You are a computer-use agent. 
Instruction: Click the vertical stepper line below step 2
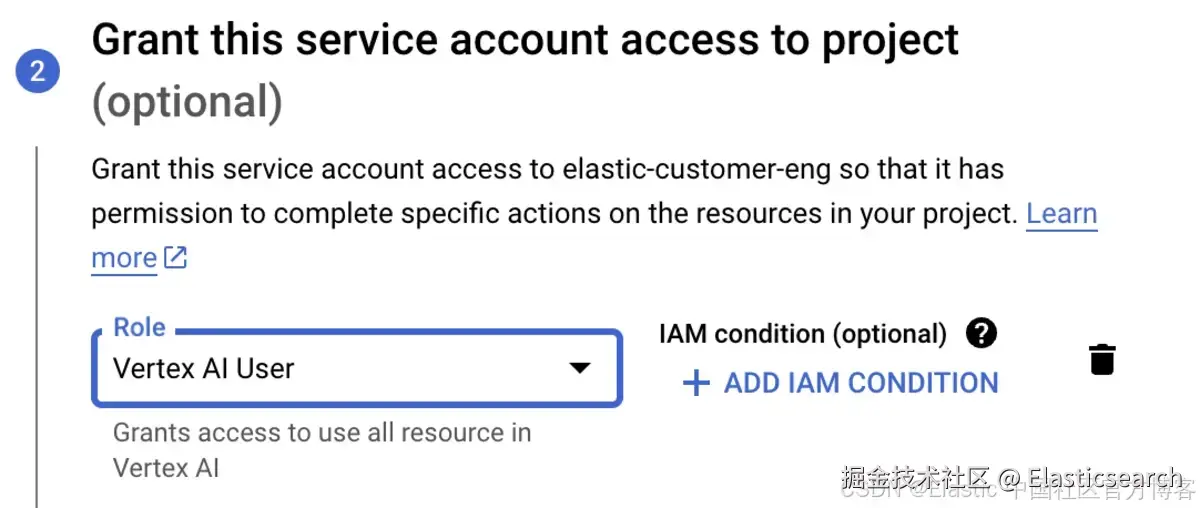37,320
